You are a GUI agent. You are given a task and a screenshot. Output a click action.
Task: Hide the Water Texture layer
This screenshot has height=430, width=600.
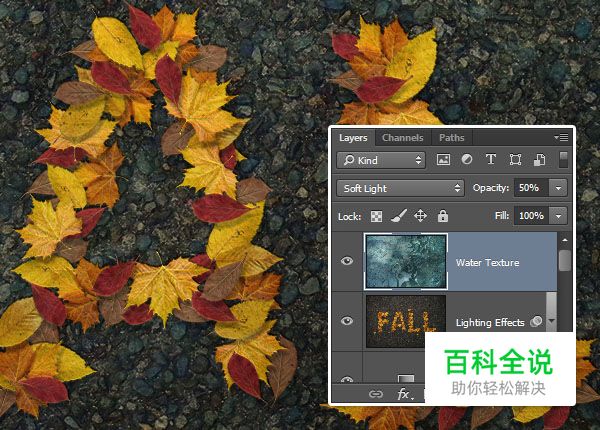[x=347, y=261]
